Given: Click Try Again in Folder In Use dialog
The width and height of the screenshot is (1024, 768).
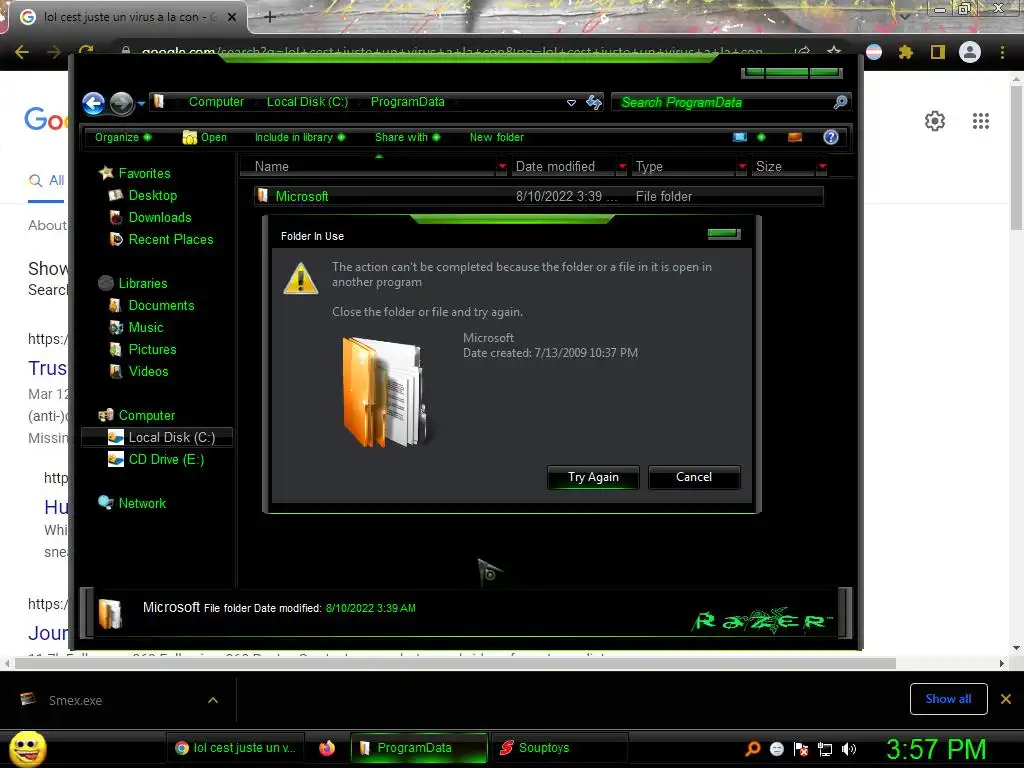Looking at the screenshot, I should (x=593, y=477).
